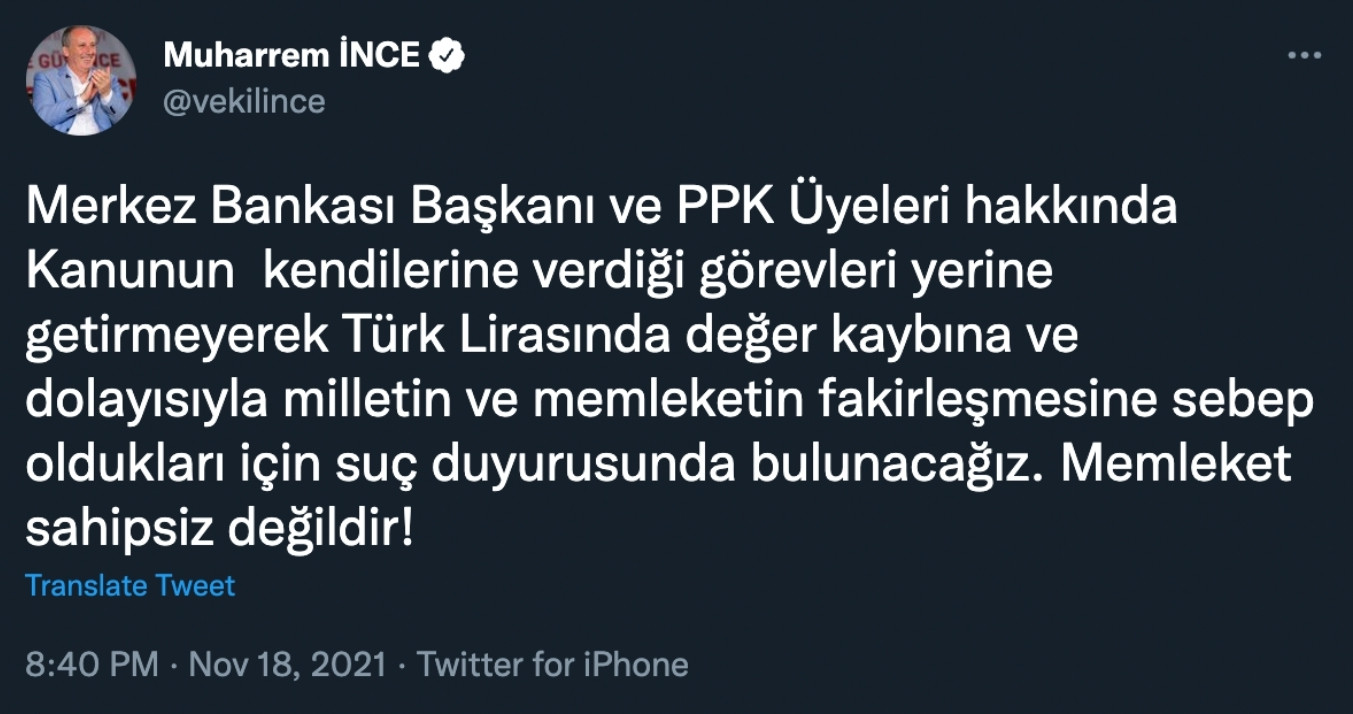Click the Translate Tweet link
Screen dimensions: 1353x714
pos(131,586)
